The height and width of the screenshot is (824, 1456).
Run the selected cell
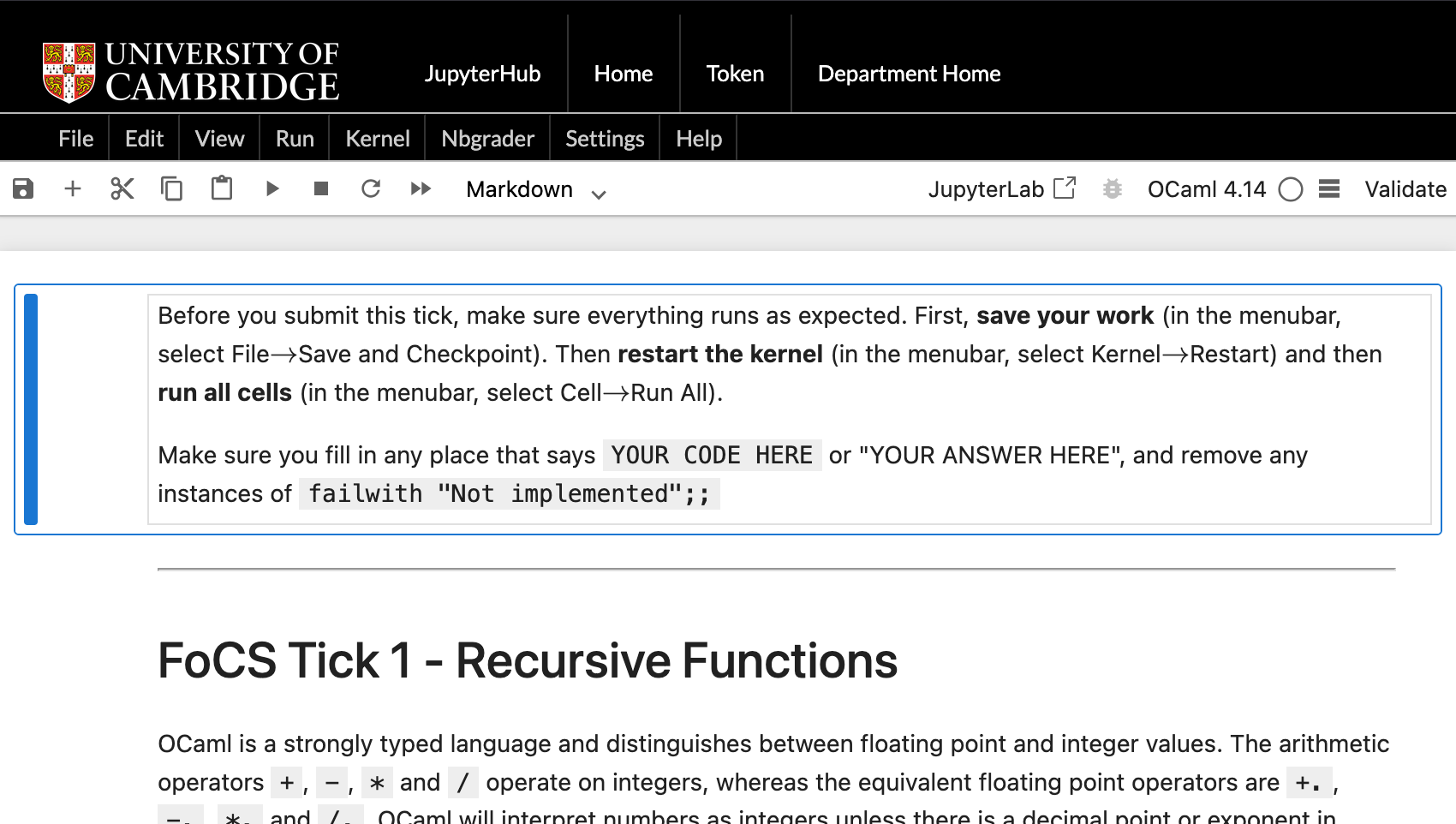(272, 188)
